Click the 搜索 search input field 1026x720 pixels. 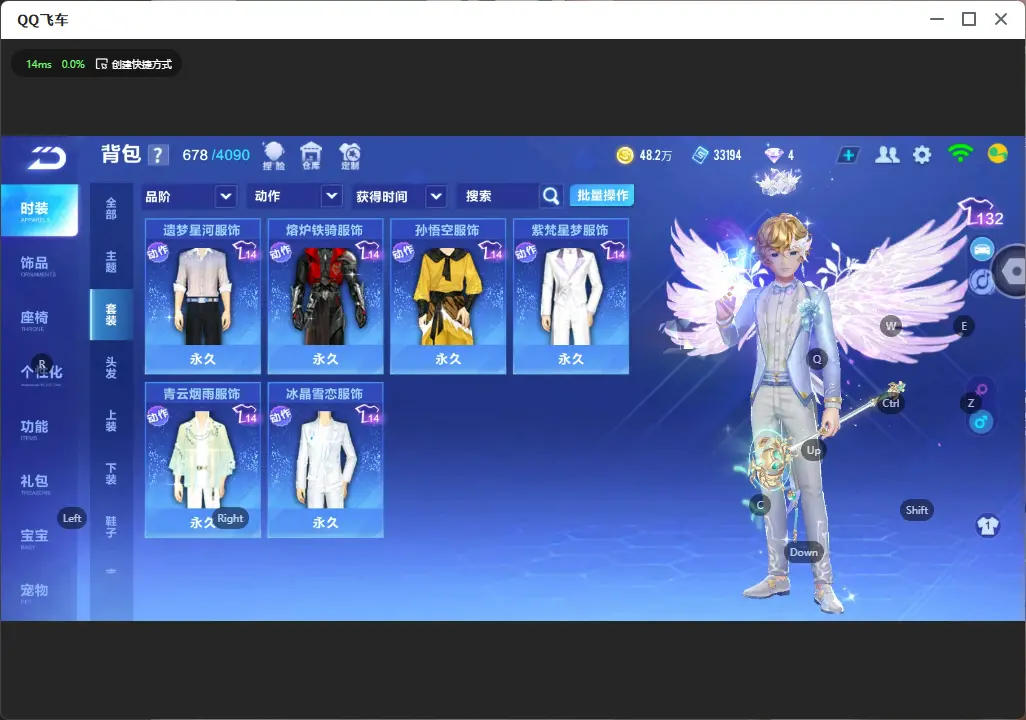pos(498,196)
